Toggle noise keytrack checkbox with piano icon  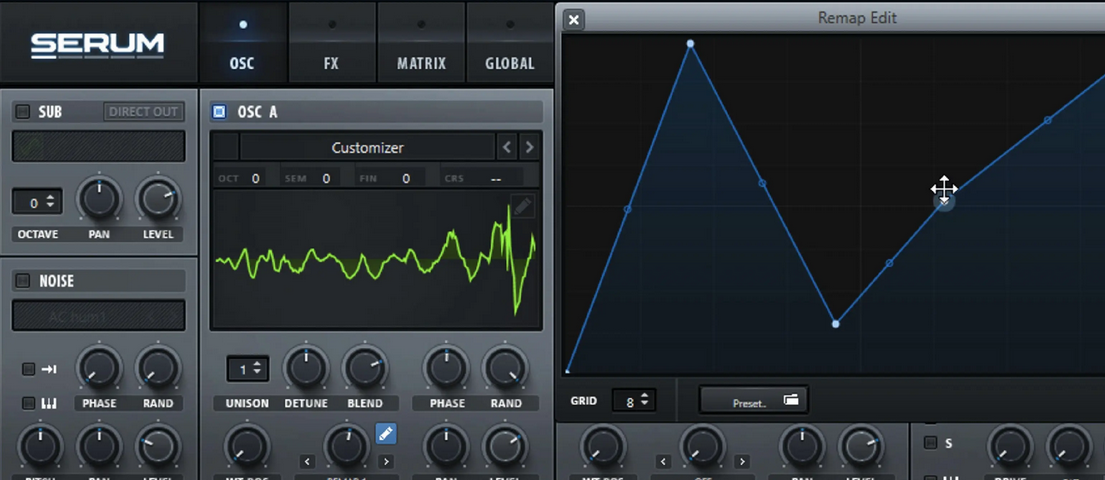(28, 403)
